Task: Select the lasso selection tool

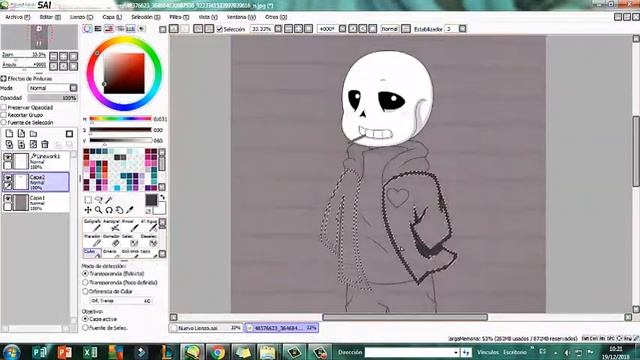Action: tap(98, 200)
